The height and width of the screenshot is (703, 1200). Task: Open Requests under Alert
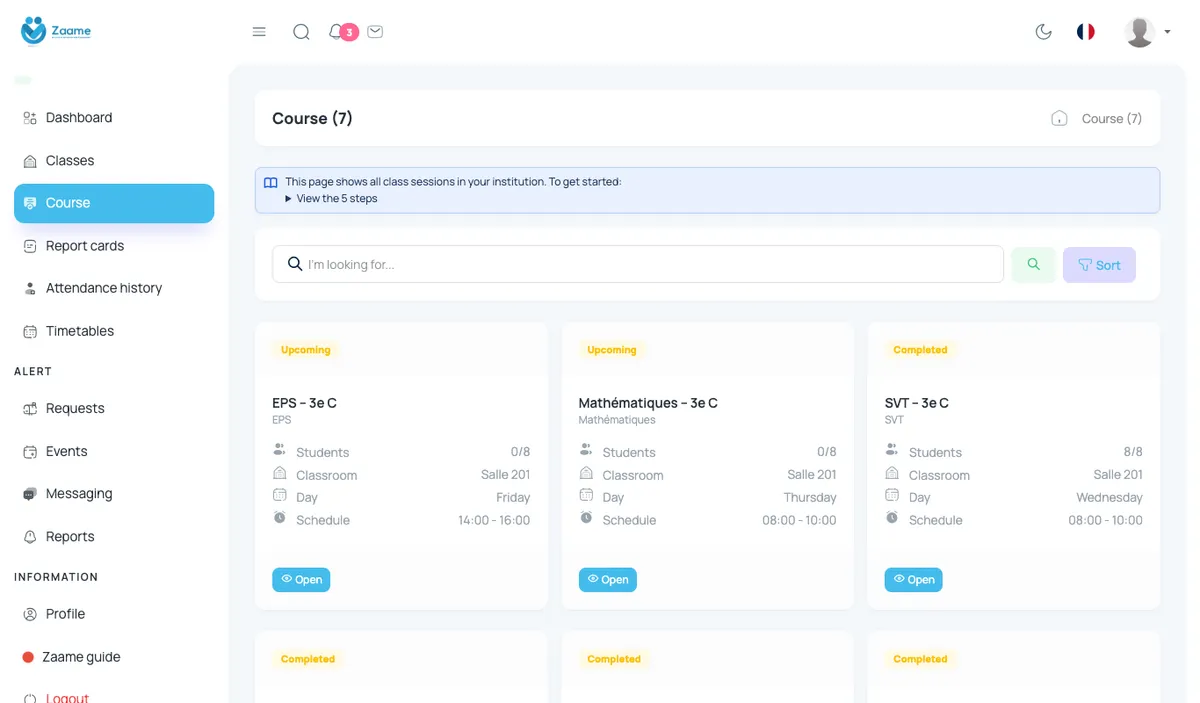point(114,408)
